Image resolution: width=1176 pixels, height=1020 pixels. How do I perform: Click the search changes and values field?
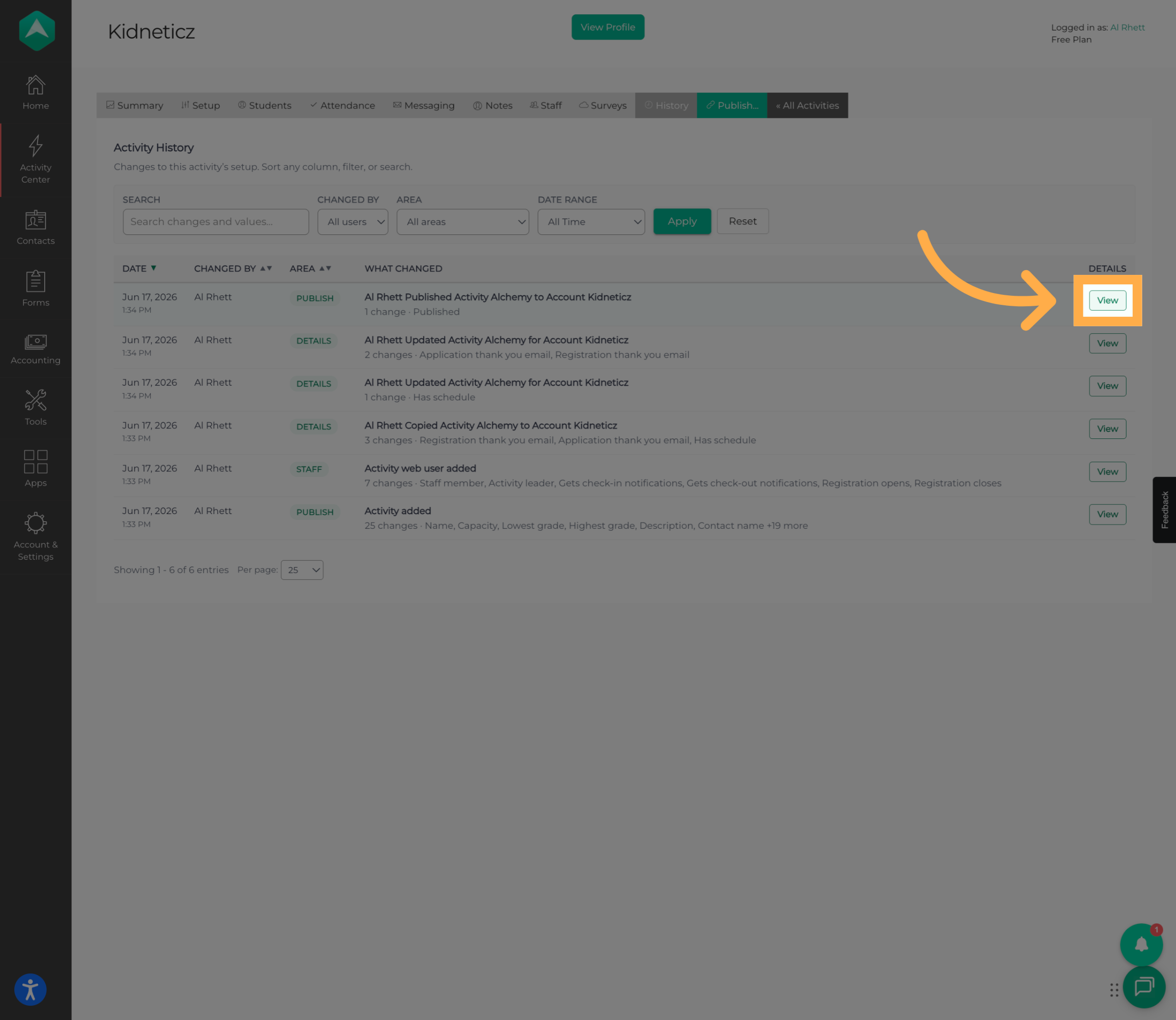216,222
